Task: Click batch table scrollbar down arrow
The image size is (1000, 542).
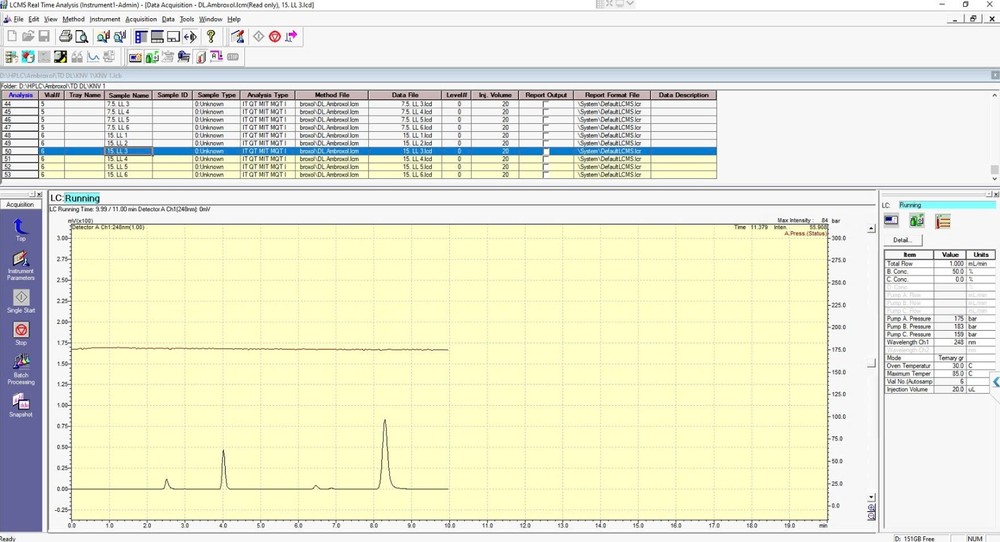Action: click(x=994, y=181)
